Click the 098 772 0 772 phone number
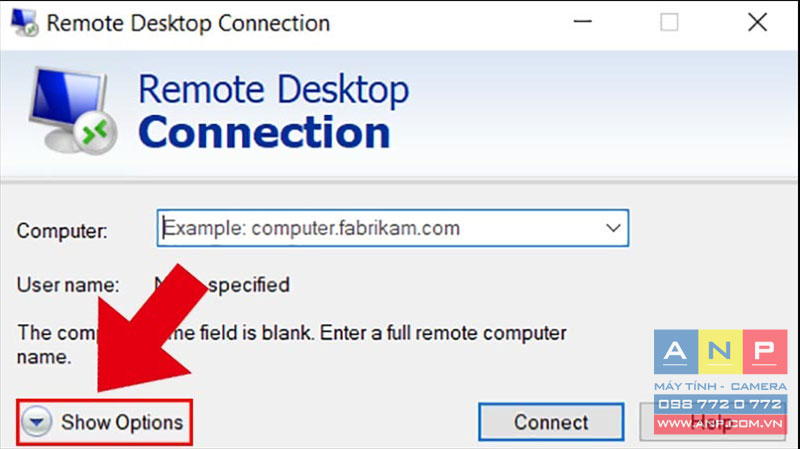The image size is (800, 449). tap(720, 404)
